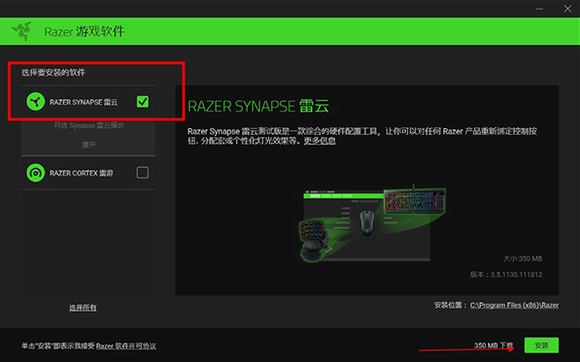Expand the optional Synapse modules via 展开
The width and height of the screenshot is (580, 362).
point(89,145)
